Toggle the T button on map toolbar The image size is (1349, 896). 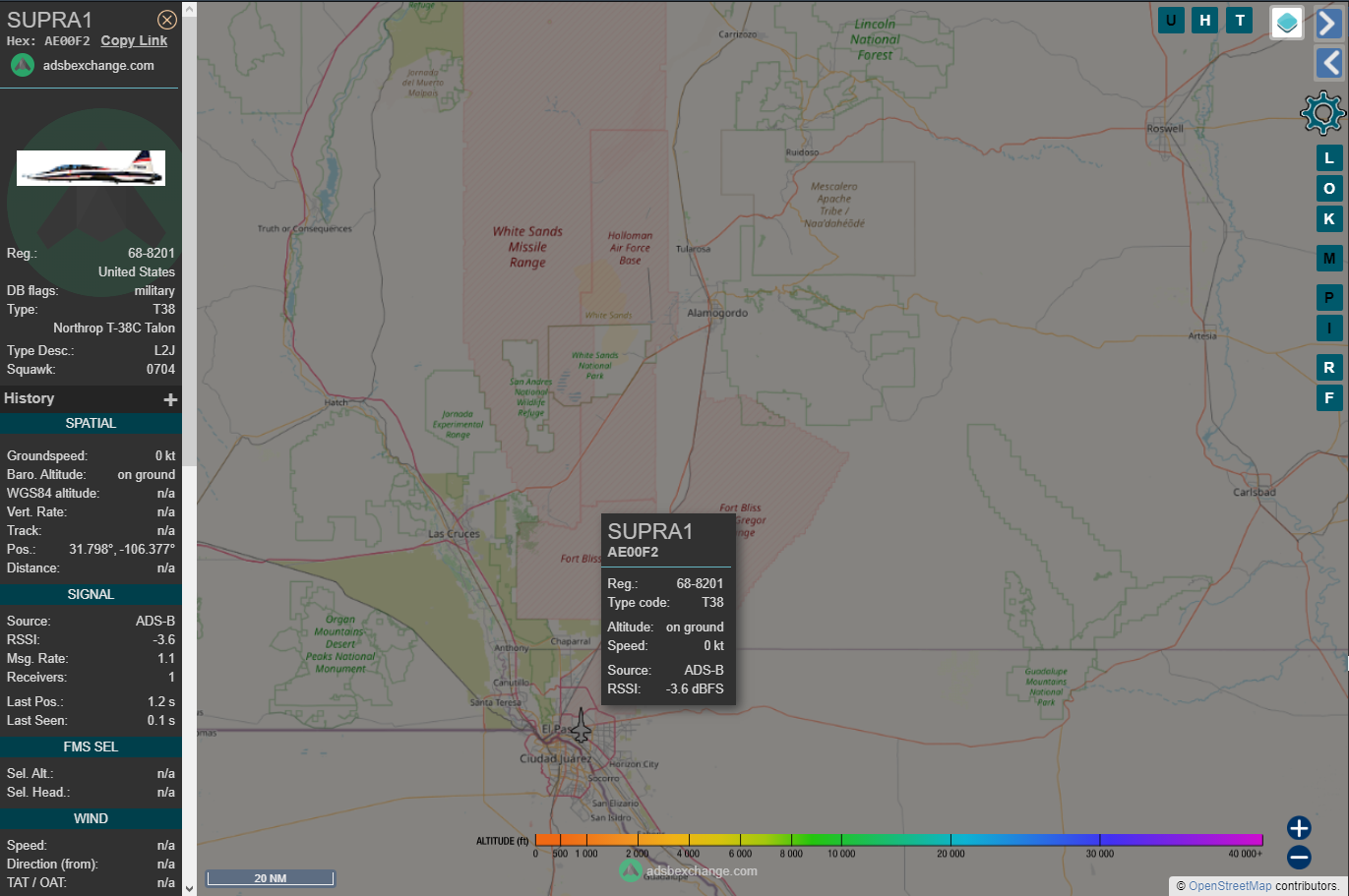coord(1240,20)
